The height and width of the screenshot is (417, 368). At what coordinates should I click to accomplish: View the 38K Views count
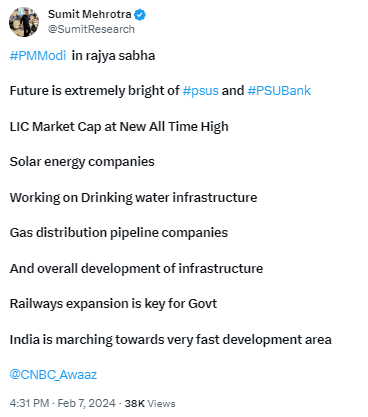click(150, 404)
